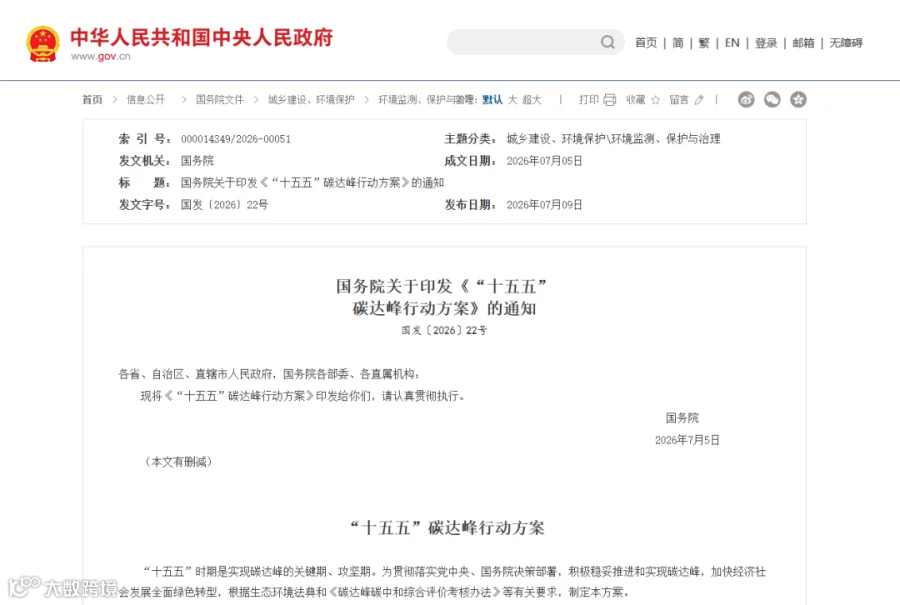Open 首页 in top navigation

(646, 42)
